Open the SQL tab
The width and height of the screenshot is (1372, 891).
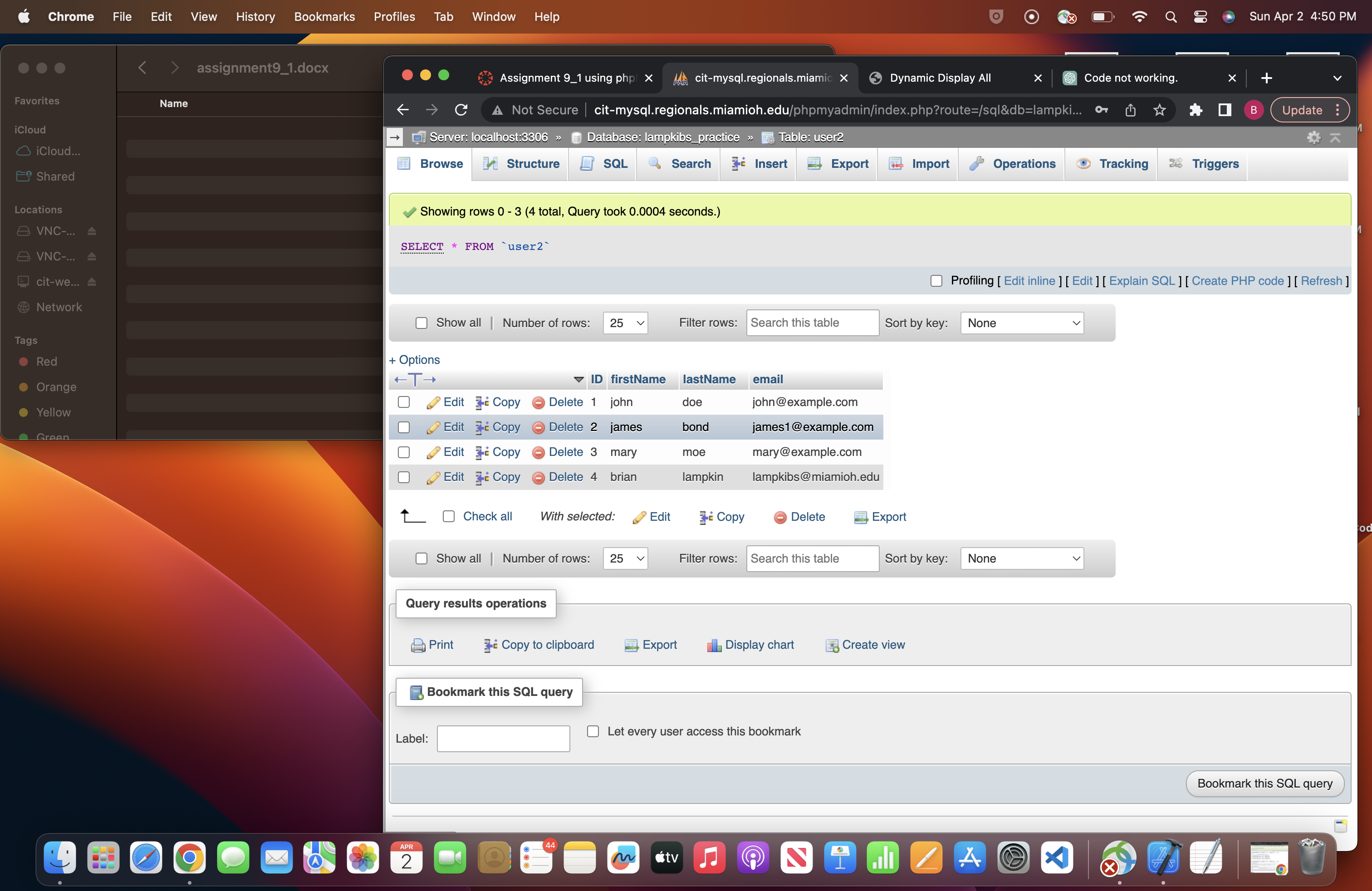click(603, 164)
